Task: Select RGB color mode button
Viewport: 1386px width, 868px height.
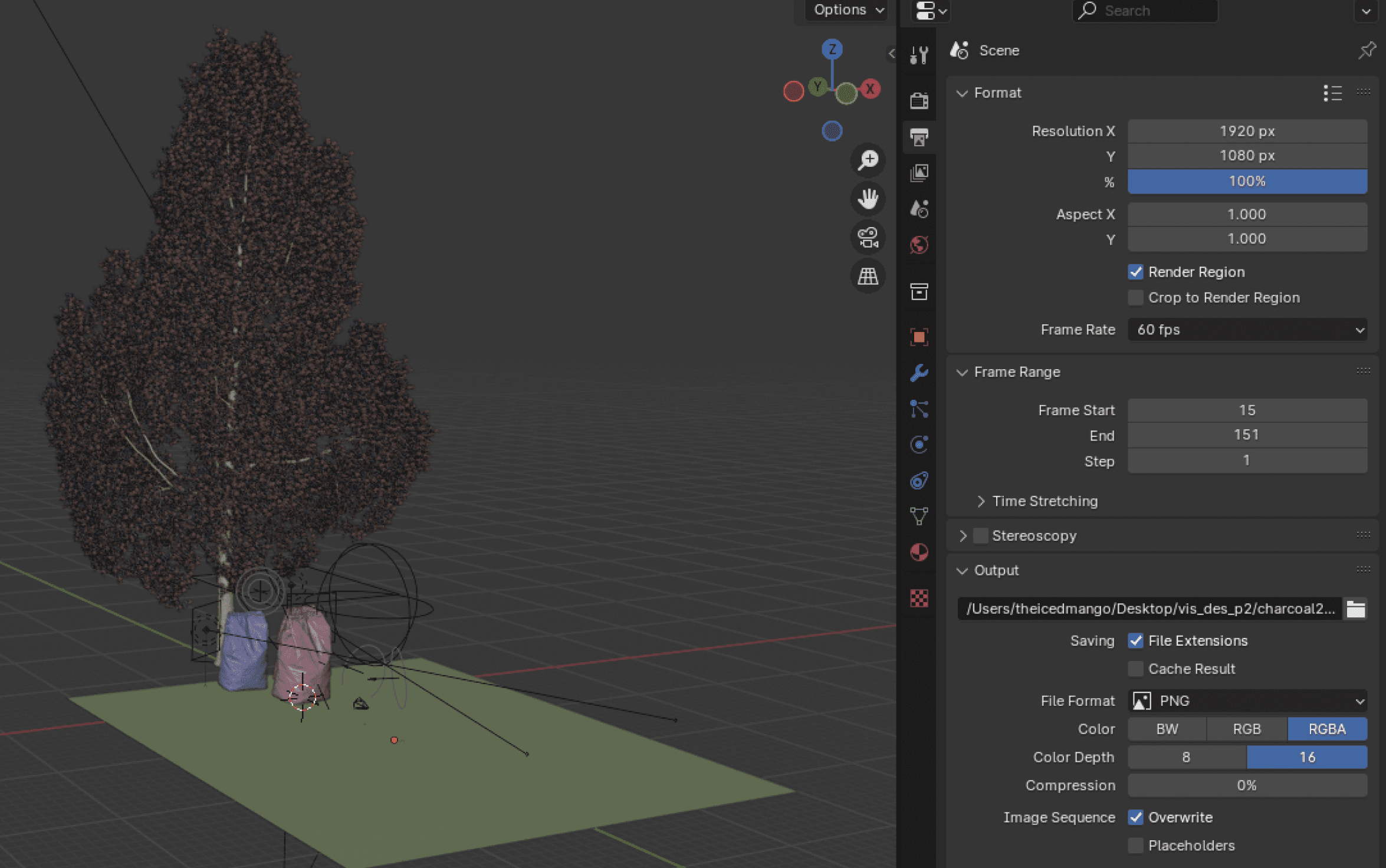Action: (x=1246, y=729)
